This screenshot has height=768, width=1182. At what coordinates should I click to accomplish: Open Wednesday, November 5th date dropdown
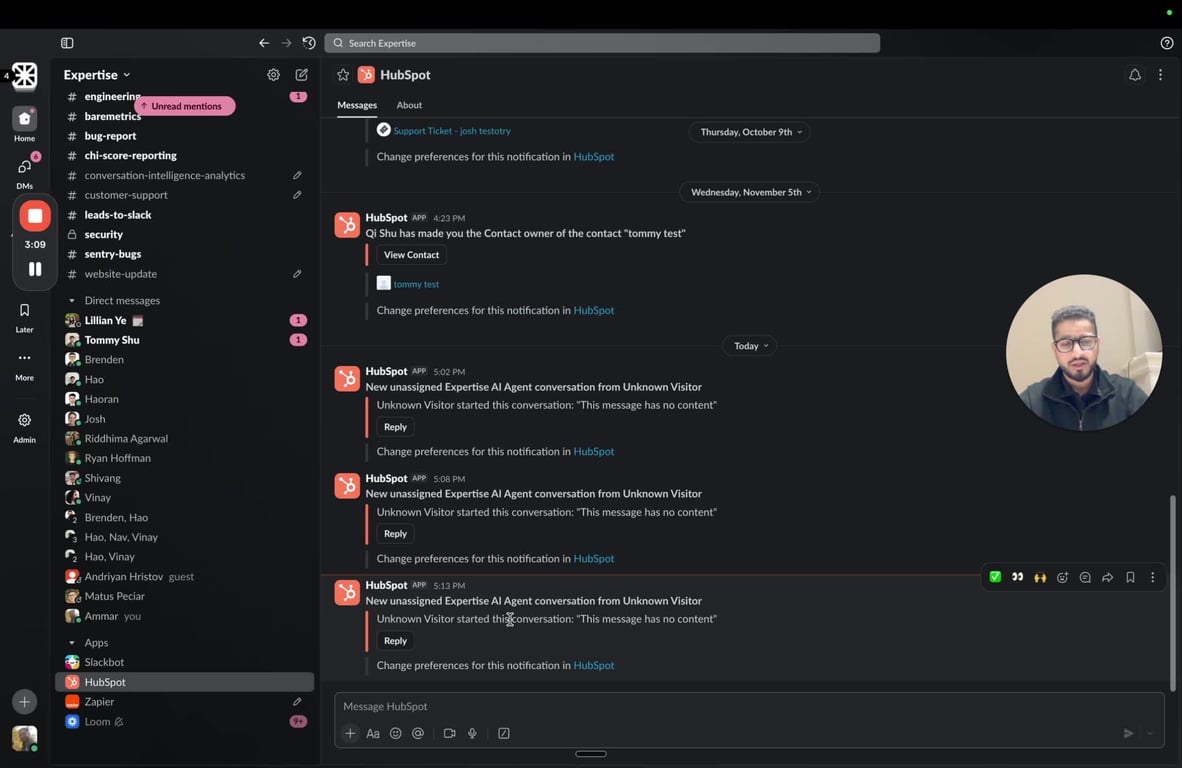tap(750, 192)
